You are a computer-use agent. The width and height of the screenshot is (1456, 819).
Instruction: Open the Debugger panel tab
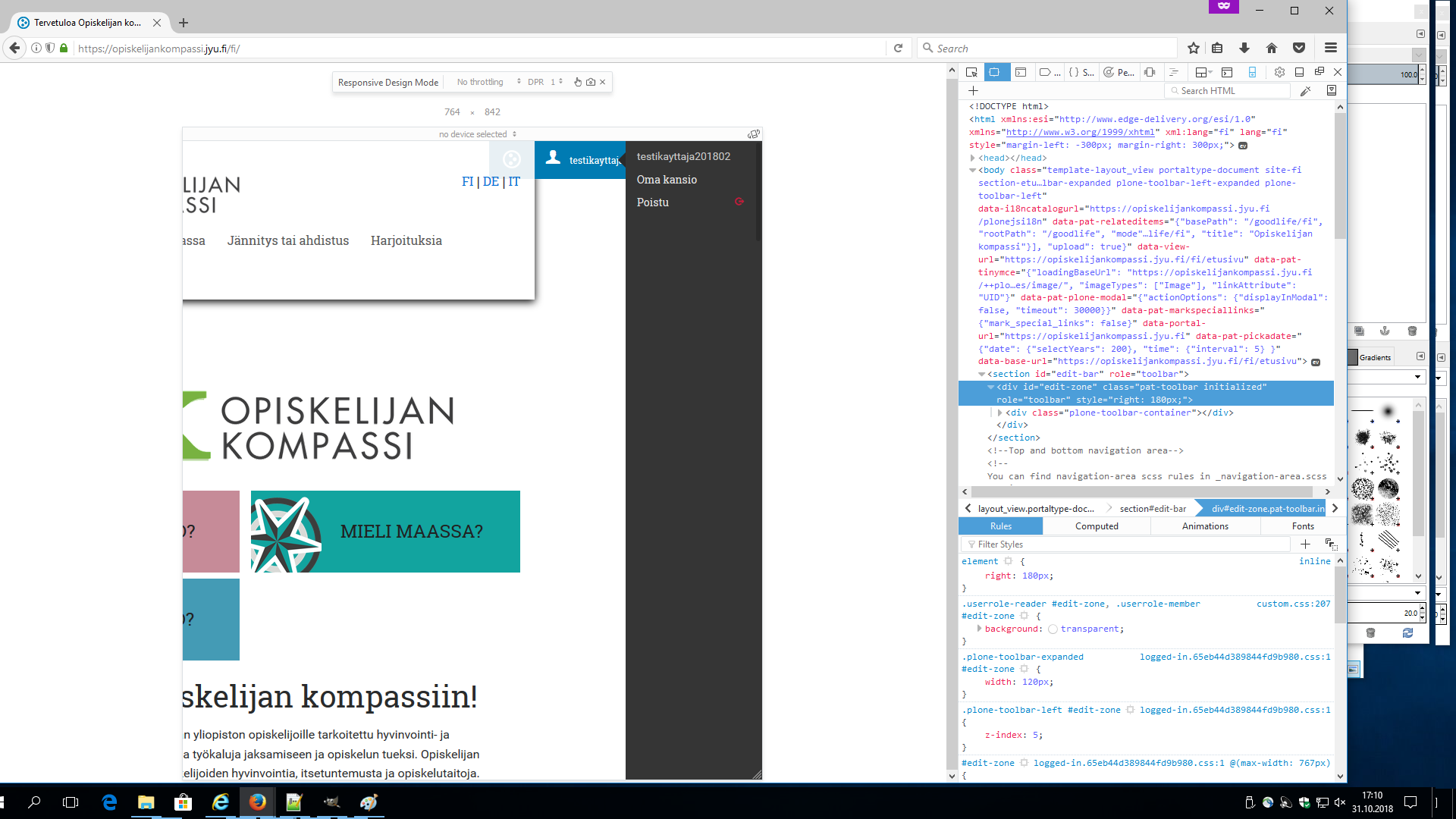1050,72
